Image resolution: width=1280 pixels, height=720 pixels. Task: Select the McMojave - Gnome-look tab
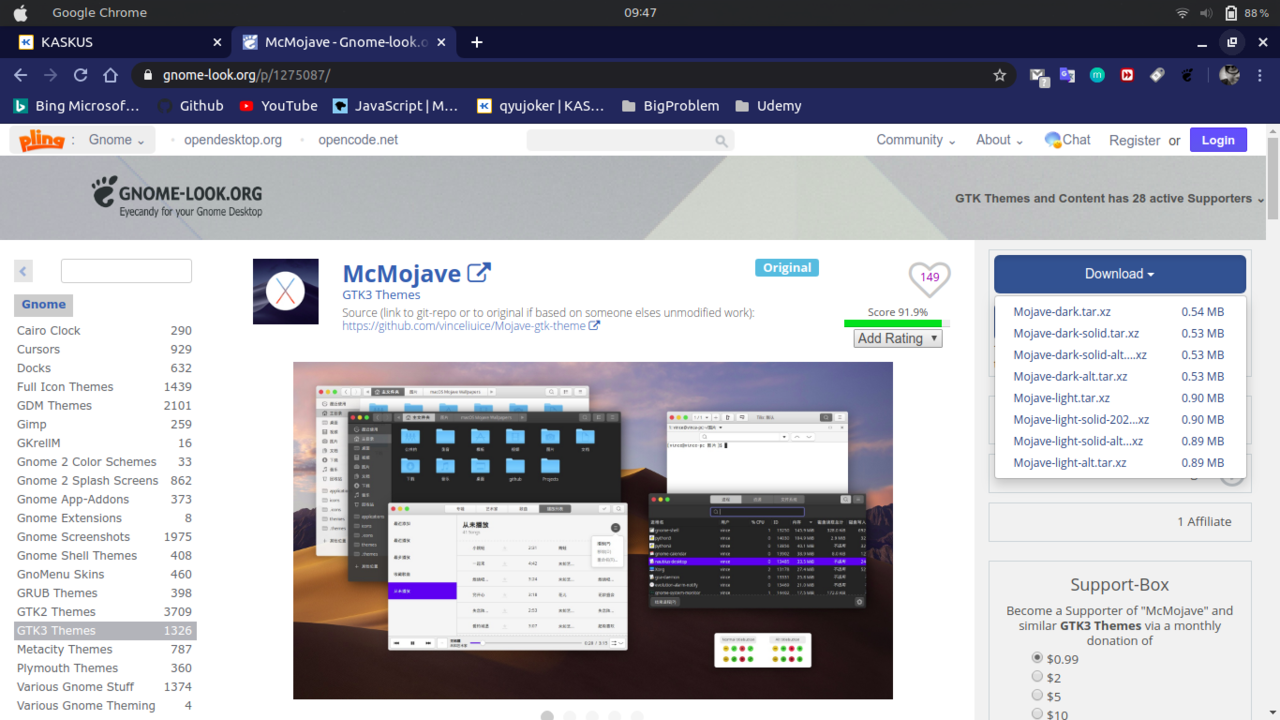[x=344, y=42]
